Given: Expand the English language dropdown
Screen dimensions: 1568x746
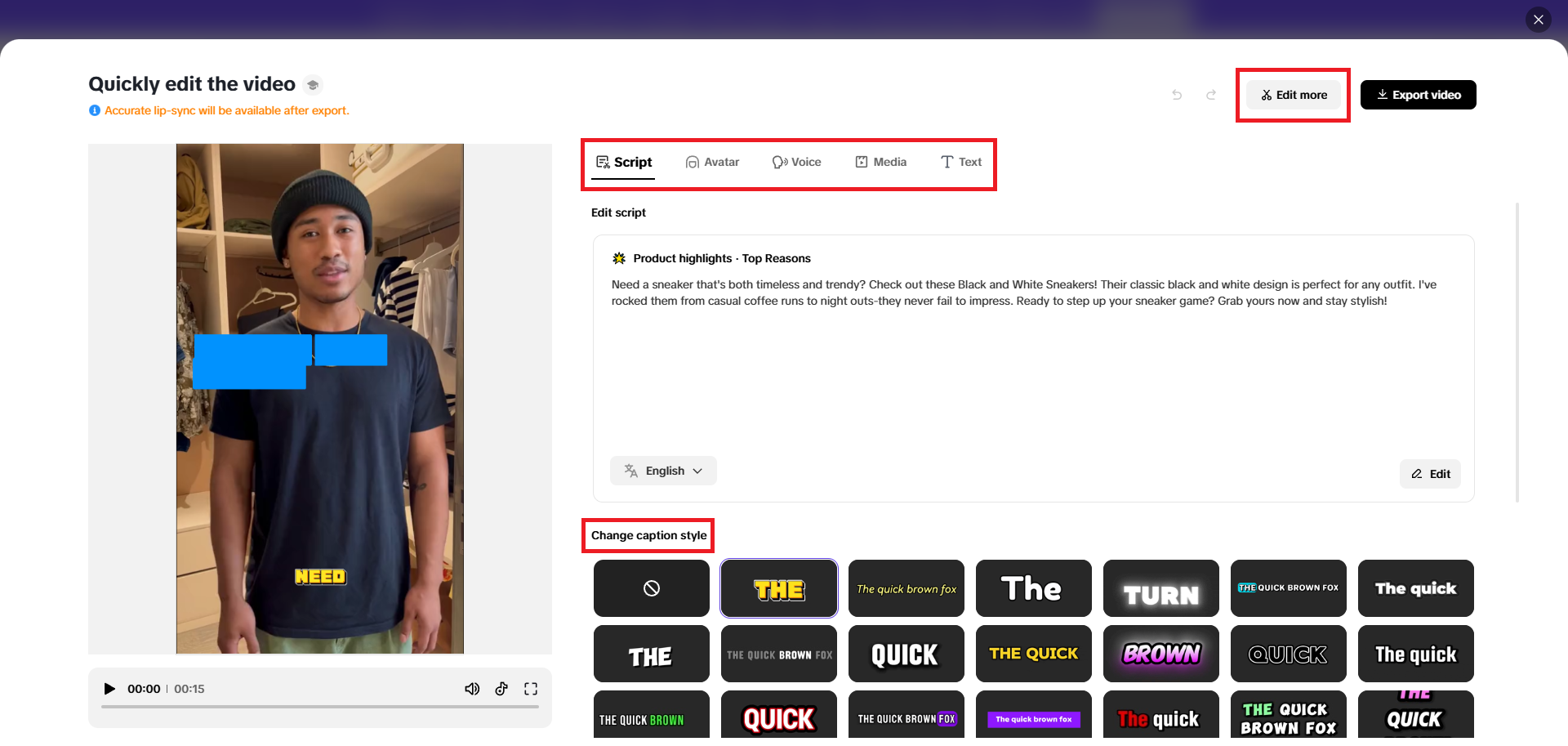Looking at the screenshot, I should pyautogui.click(x=663, y=471).
